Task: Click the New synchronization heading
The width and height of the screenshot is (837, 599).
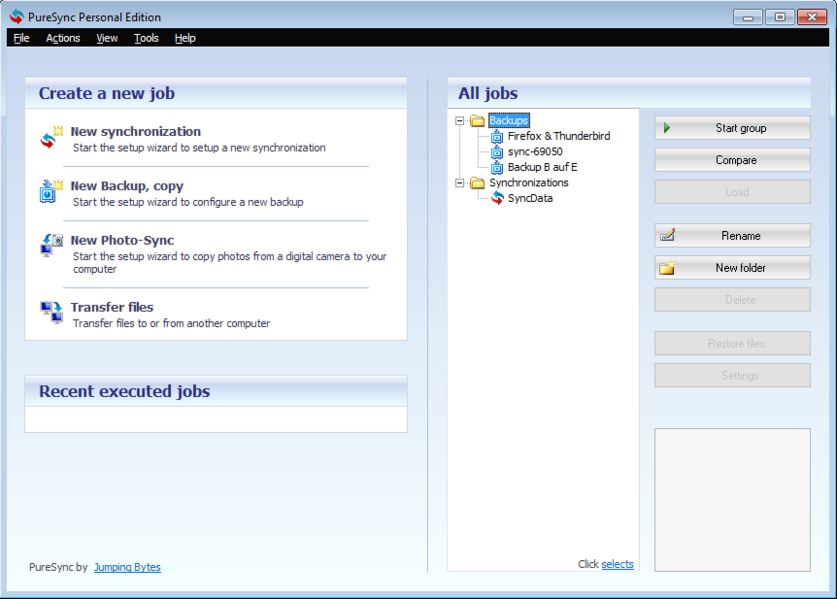Action: point(136,131)
